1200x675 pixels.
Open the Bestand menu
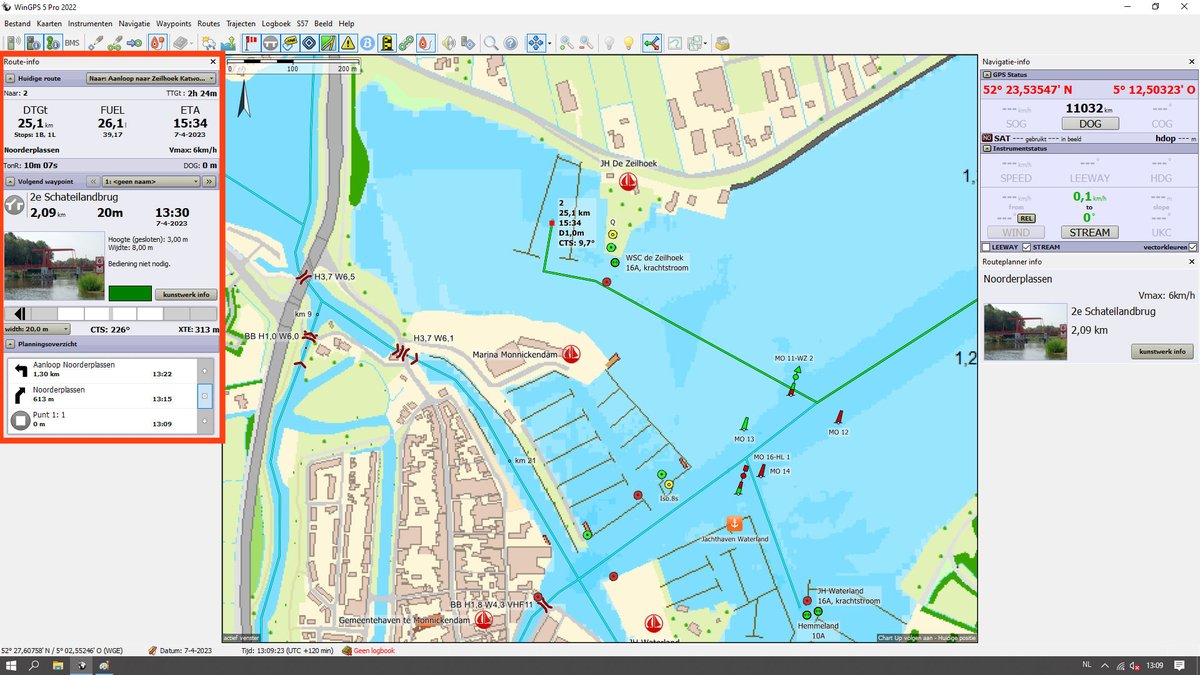pyautogui.click(x=17, y=23)
